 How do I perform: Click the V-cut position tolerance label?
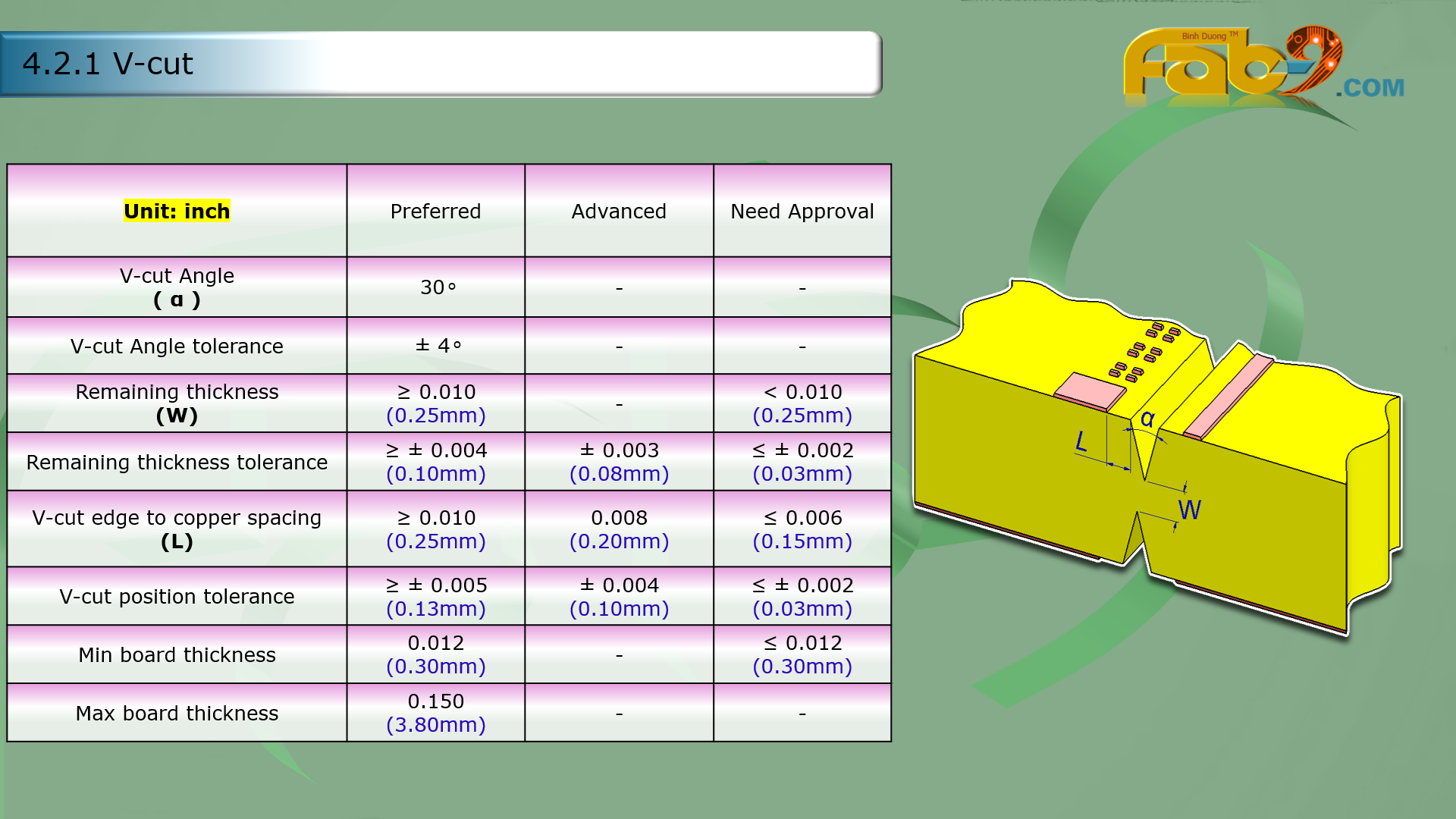pyautogui.click(x=177, y=596)
